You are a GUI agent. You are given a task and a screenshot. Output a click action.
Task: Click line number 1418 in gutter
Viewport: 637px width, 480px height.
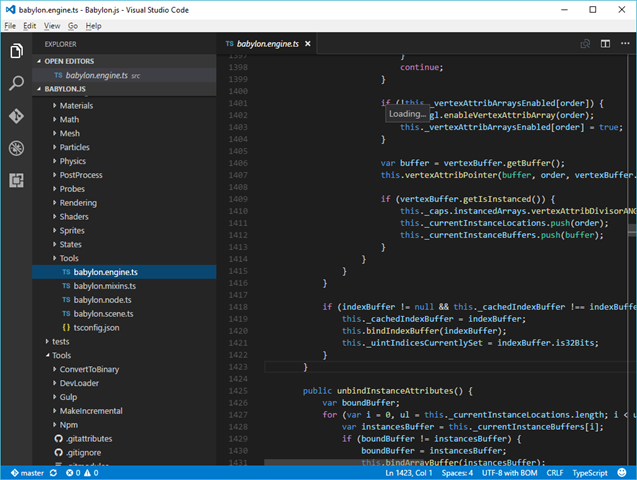(238, 307)
